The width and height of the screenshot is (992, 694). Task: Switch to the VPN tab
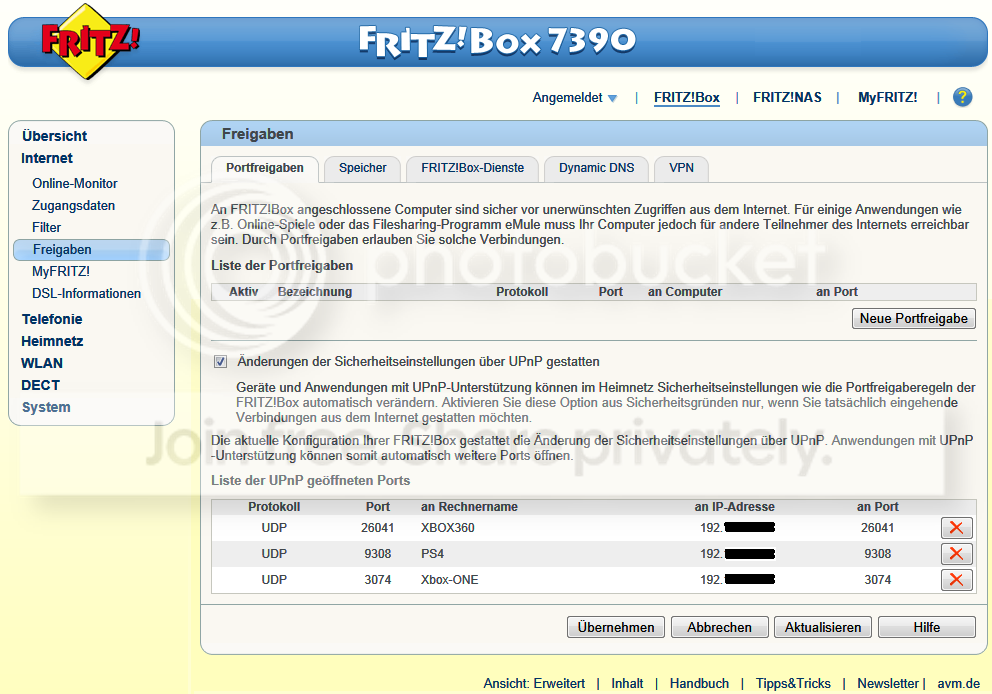(x=681, y=168)
